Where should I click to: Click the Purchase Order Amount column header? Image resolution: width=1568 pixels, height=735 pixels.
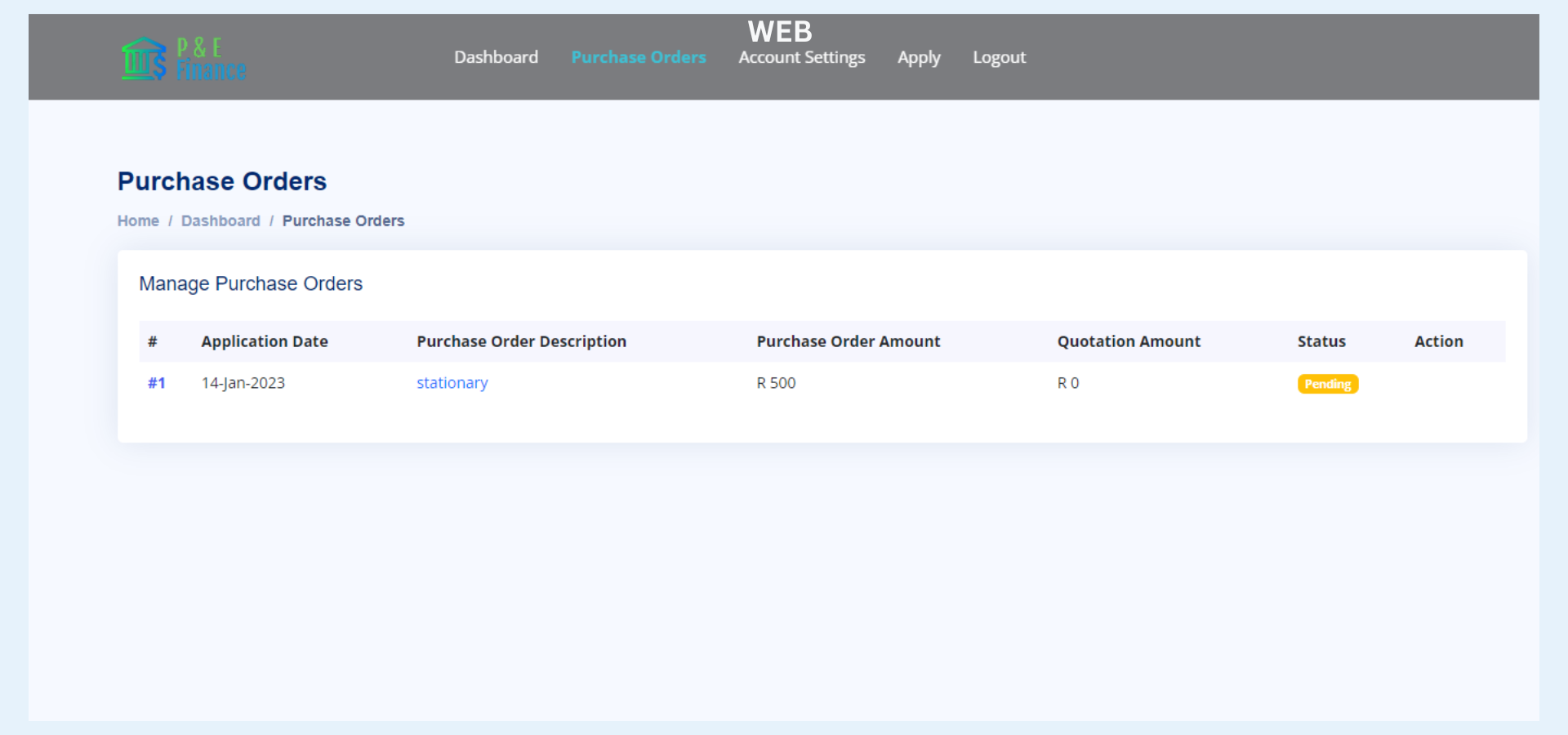(848, 341)
